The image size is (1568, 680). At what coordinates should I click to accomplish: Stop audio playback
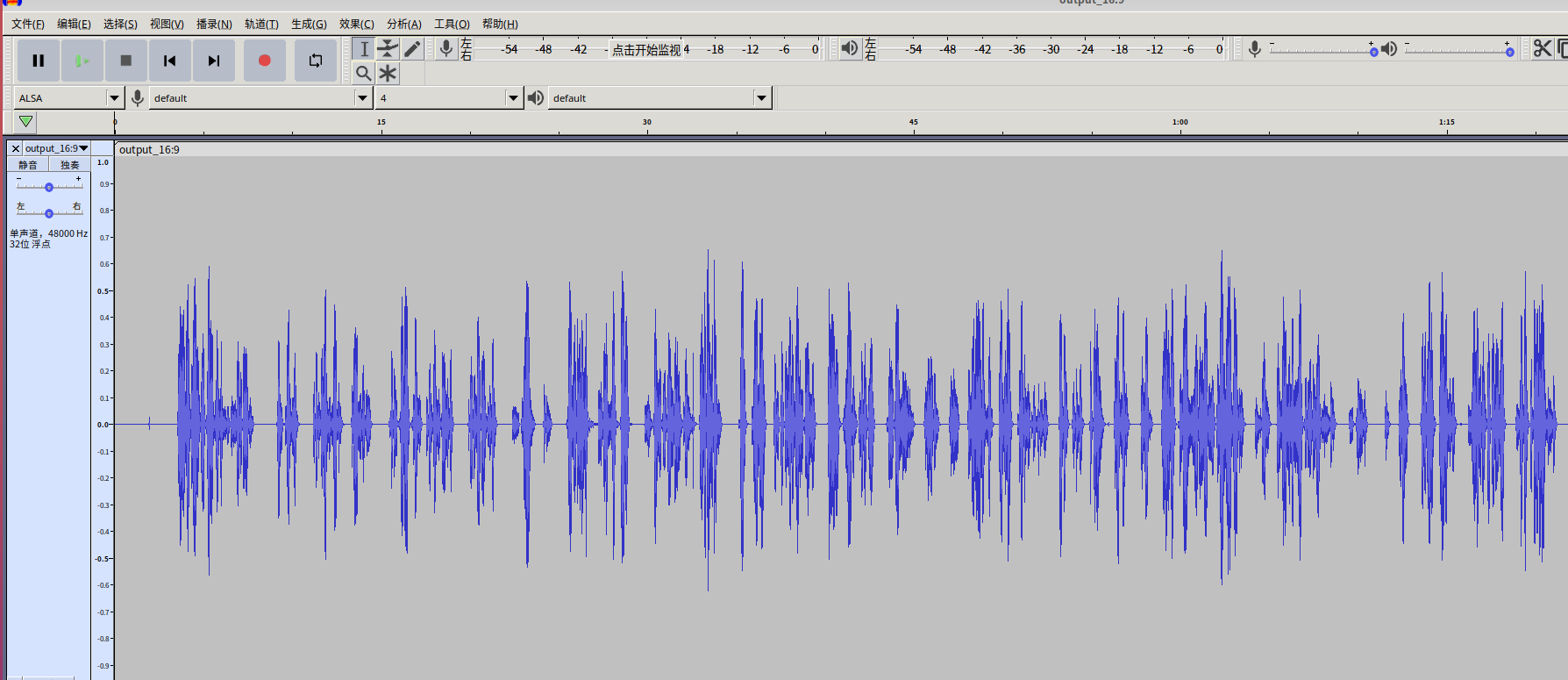click(126, 61)
